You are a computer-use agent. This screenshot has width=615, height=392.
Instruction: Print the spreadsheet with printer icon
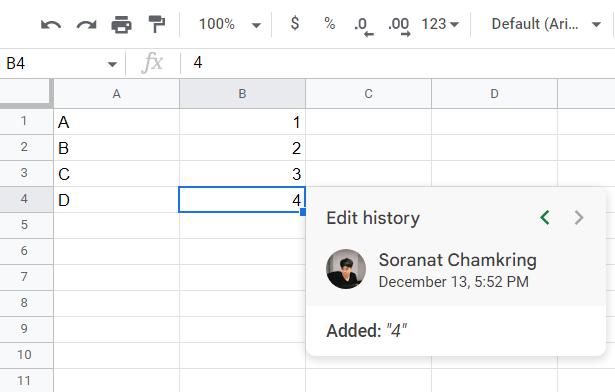122,24
